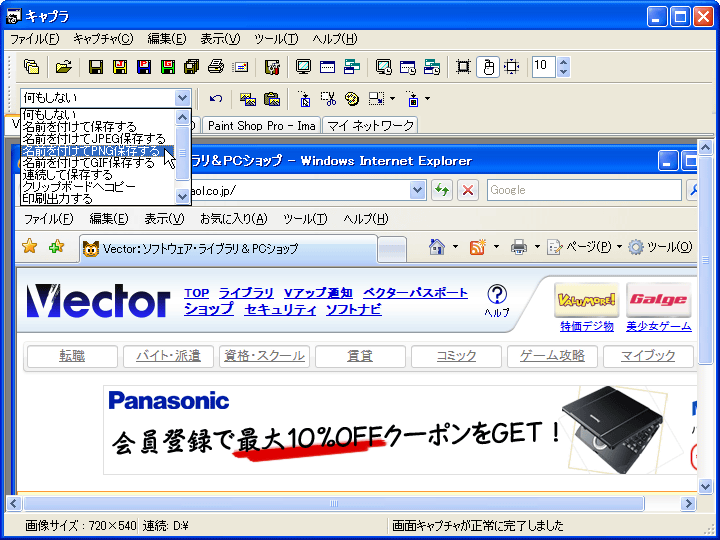
Task: Click the image view's vertical scroll-down arrow
Action: click(705, 486)
